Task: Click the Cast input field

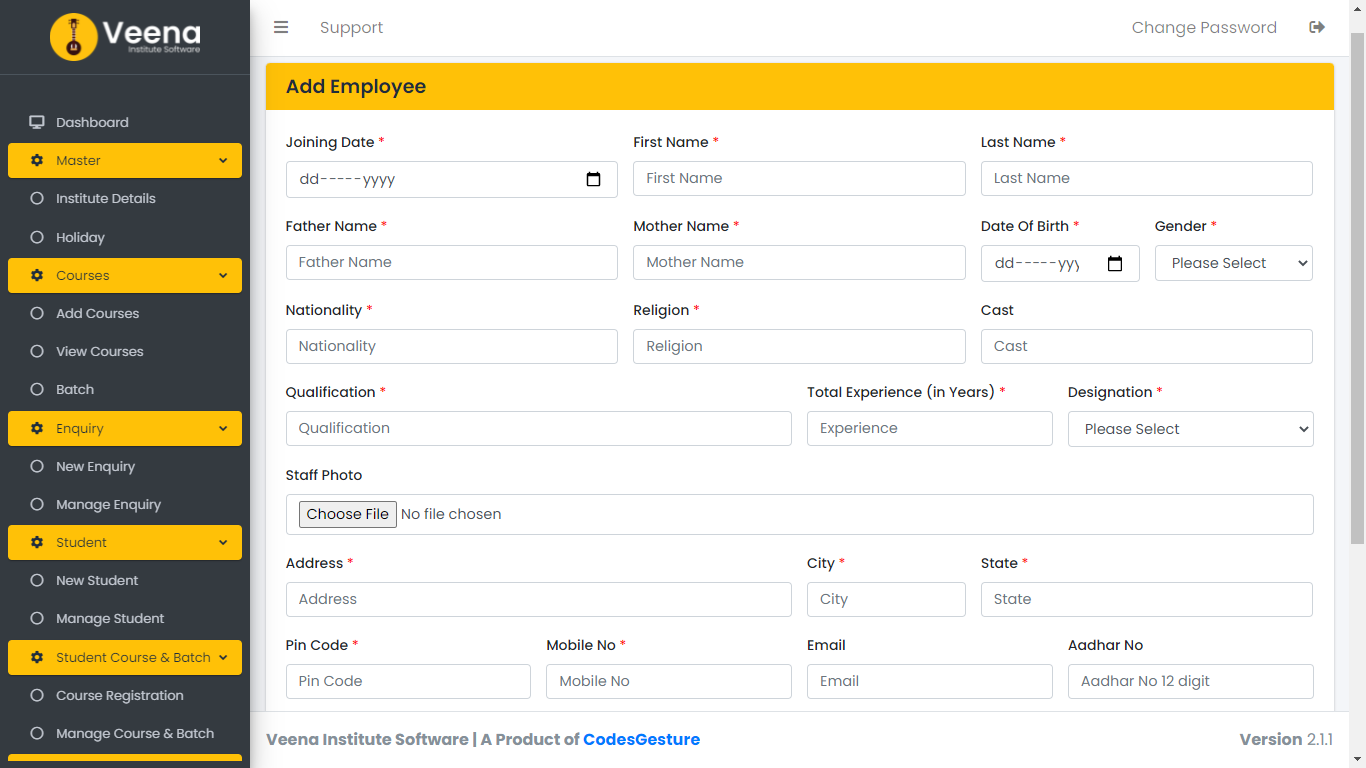Action: pyautogui.click(x=1146, y=346)
